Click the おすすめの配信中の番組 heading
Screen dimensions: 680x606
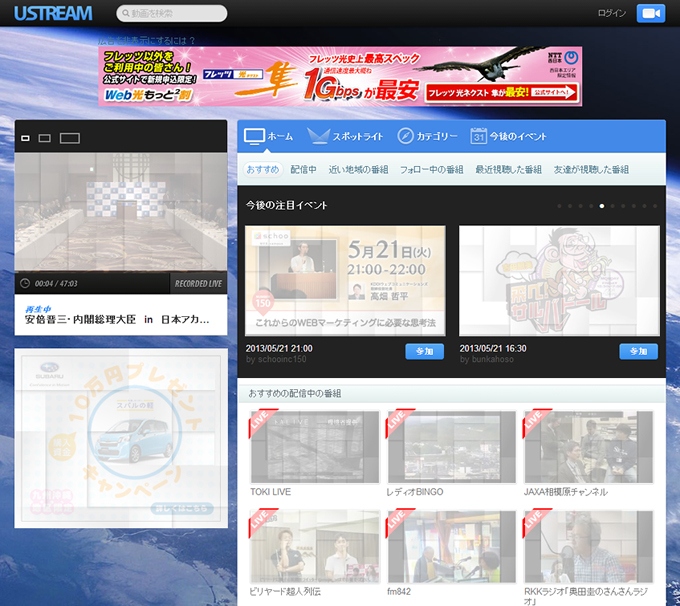[x=295, y=393]
